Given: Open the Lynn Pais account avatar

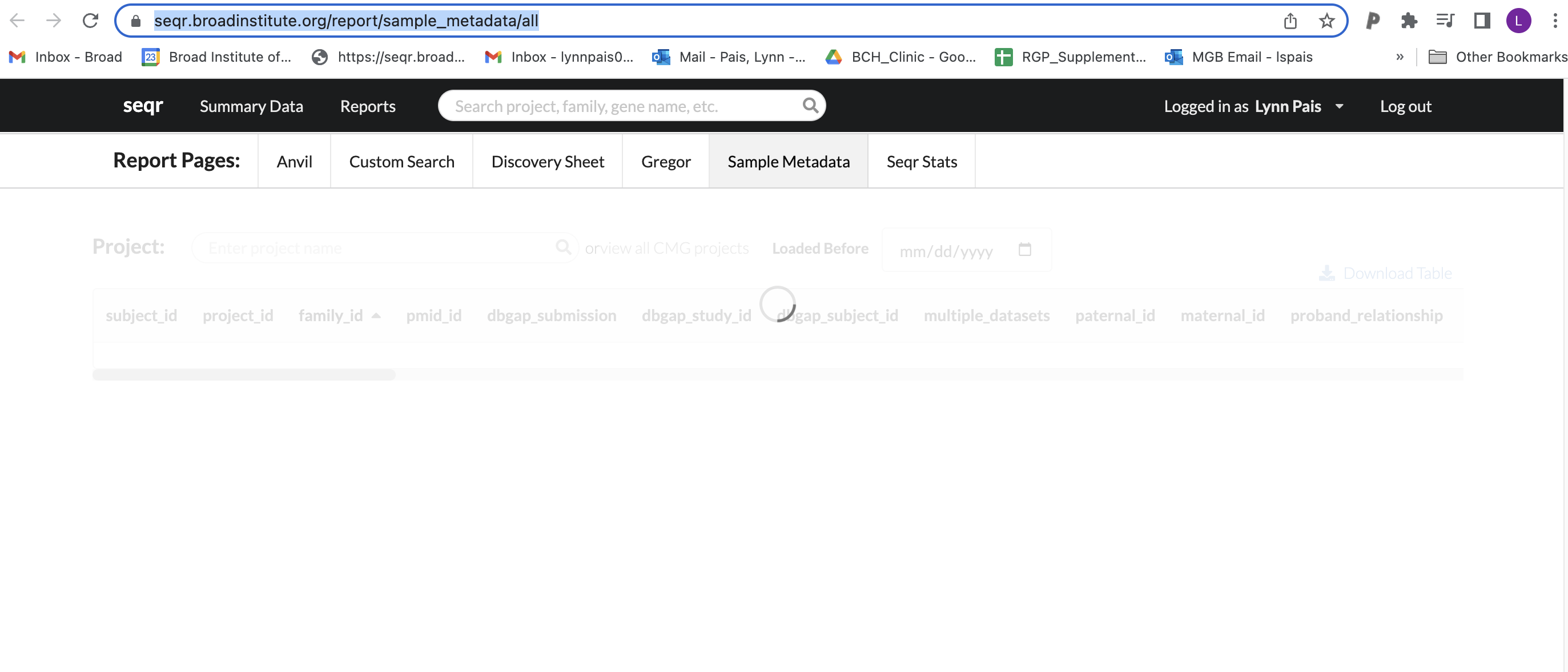Looking at the screenshot, I should coord(1519,20).
